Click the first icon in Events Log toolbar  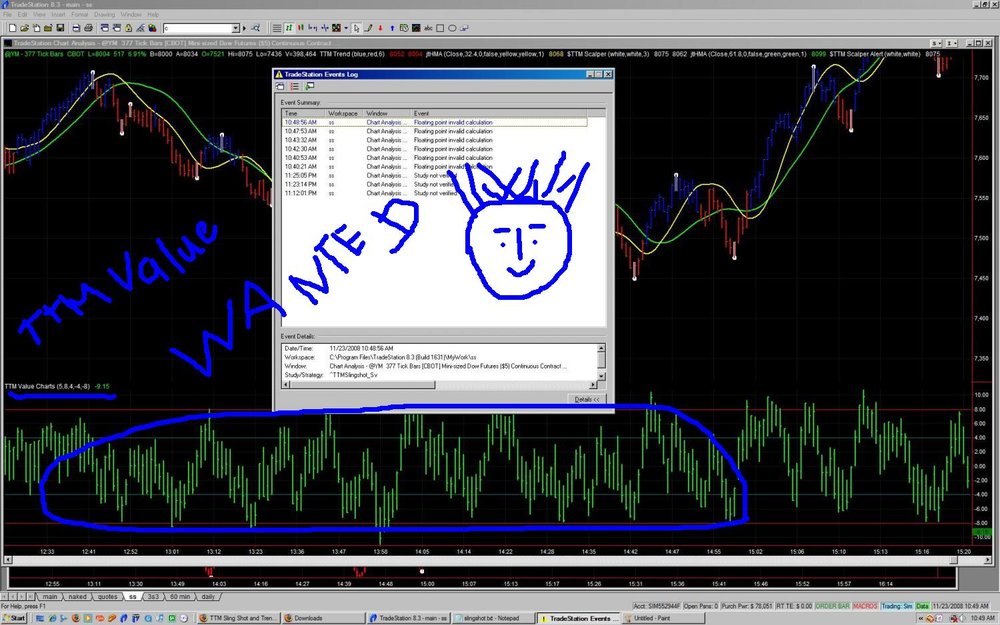[280, 86]
